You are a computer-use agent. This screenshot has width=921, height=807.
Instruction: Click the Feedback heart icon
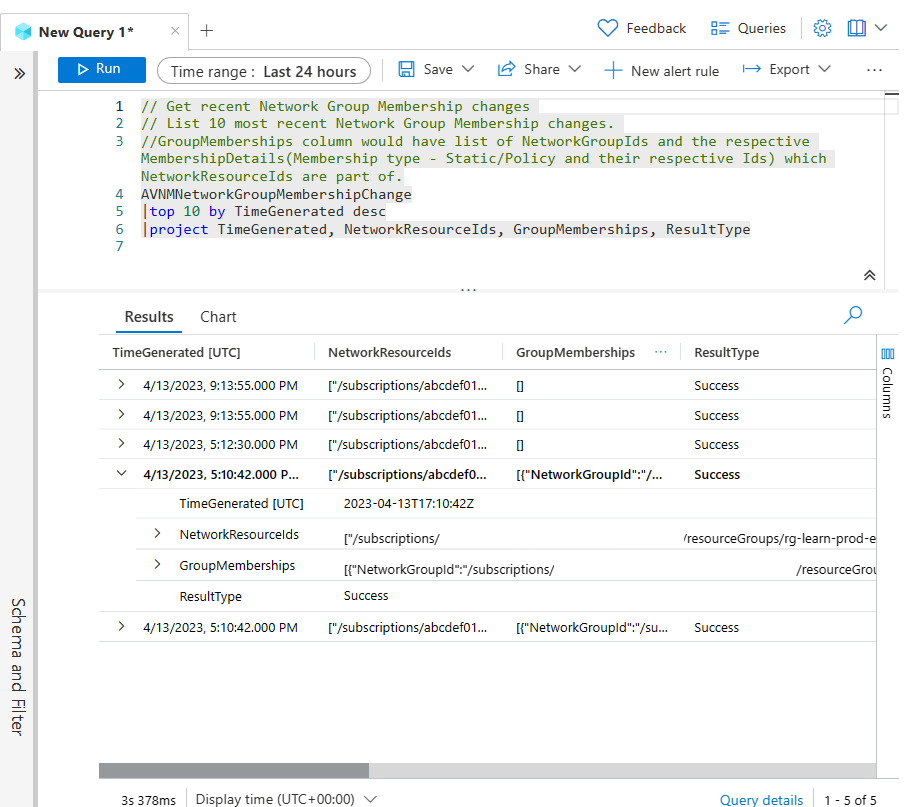coord(609,28)
